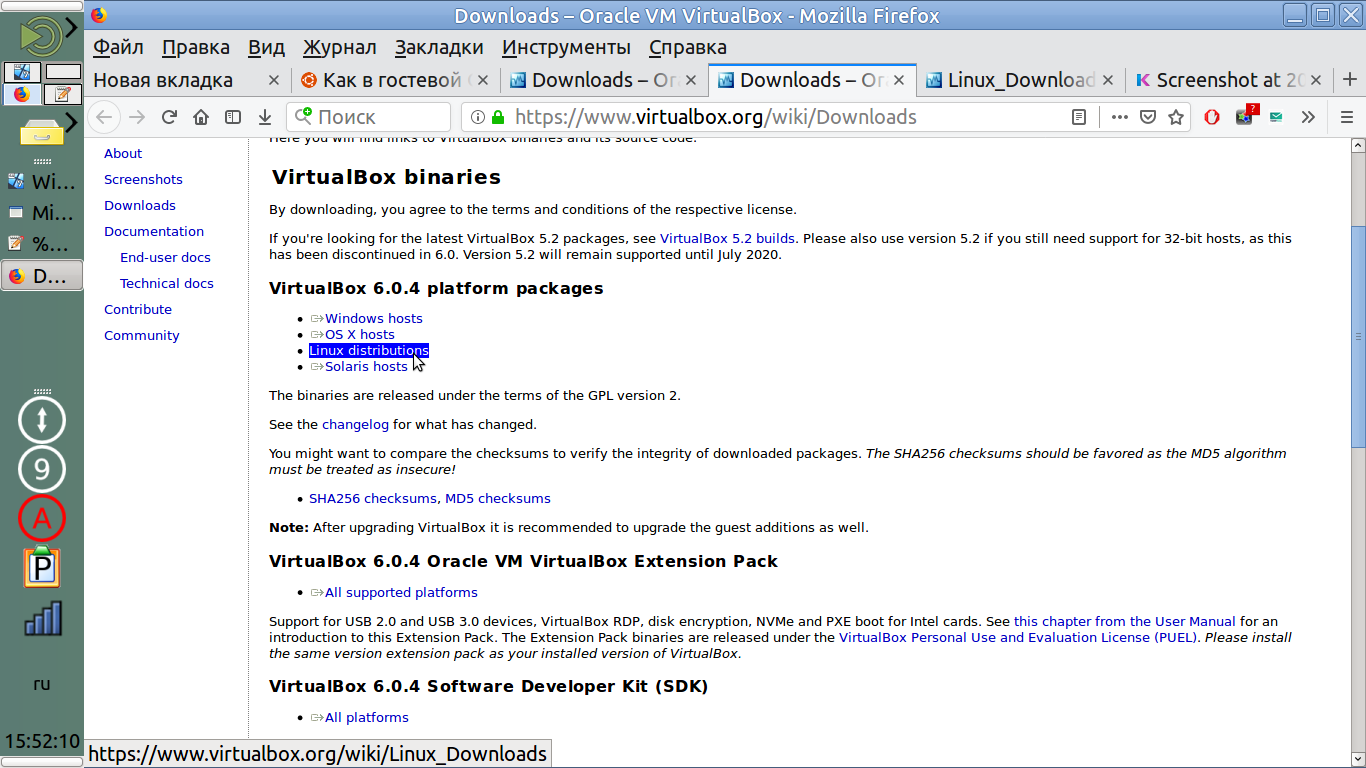1366x768 pixels.
Task: Go back with the Firefox back arrow
Action: pos(104,117)
